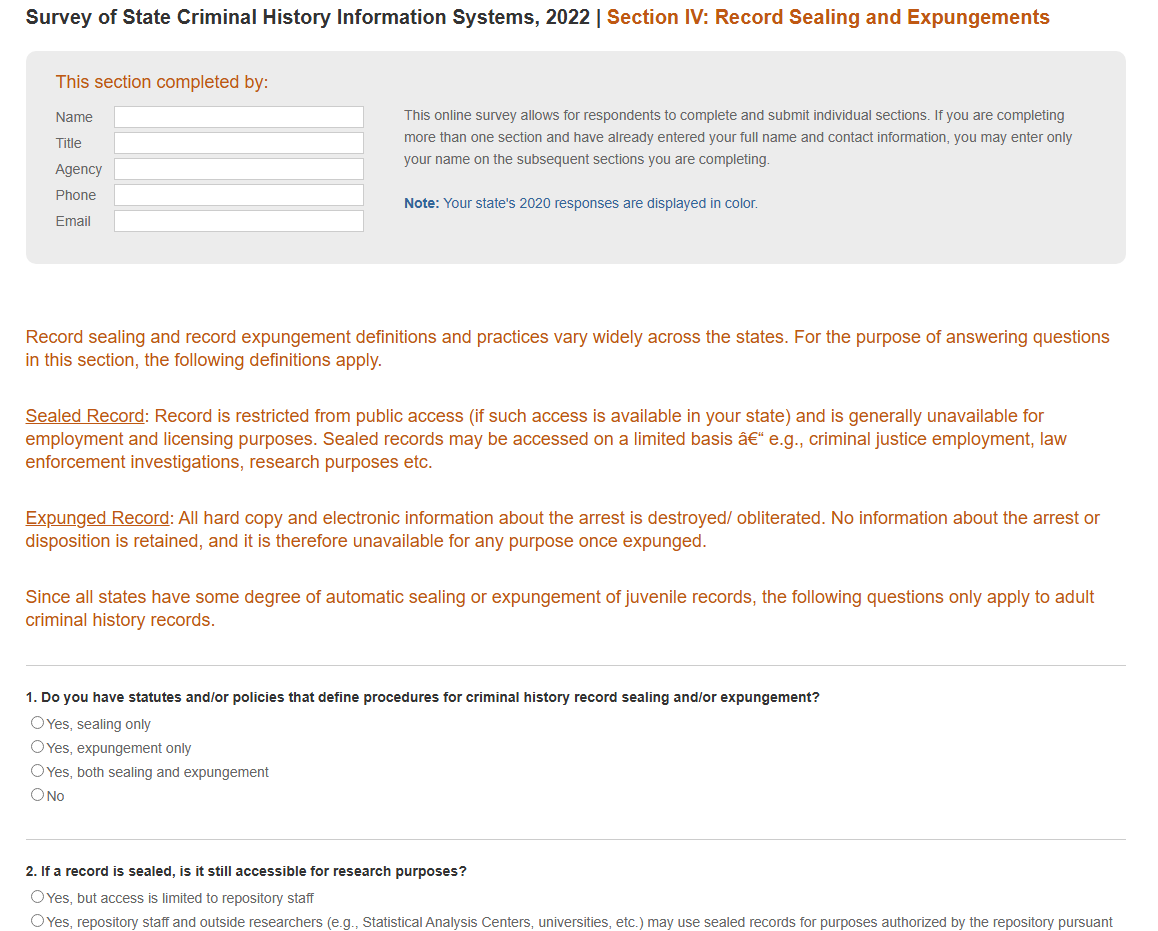The width and height of the screenshot is (1158, 931).
Task: Choose "Yes, but access is limited to repository staff"
Action: click(38, 897)
